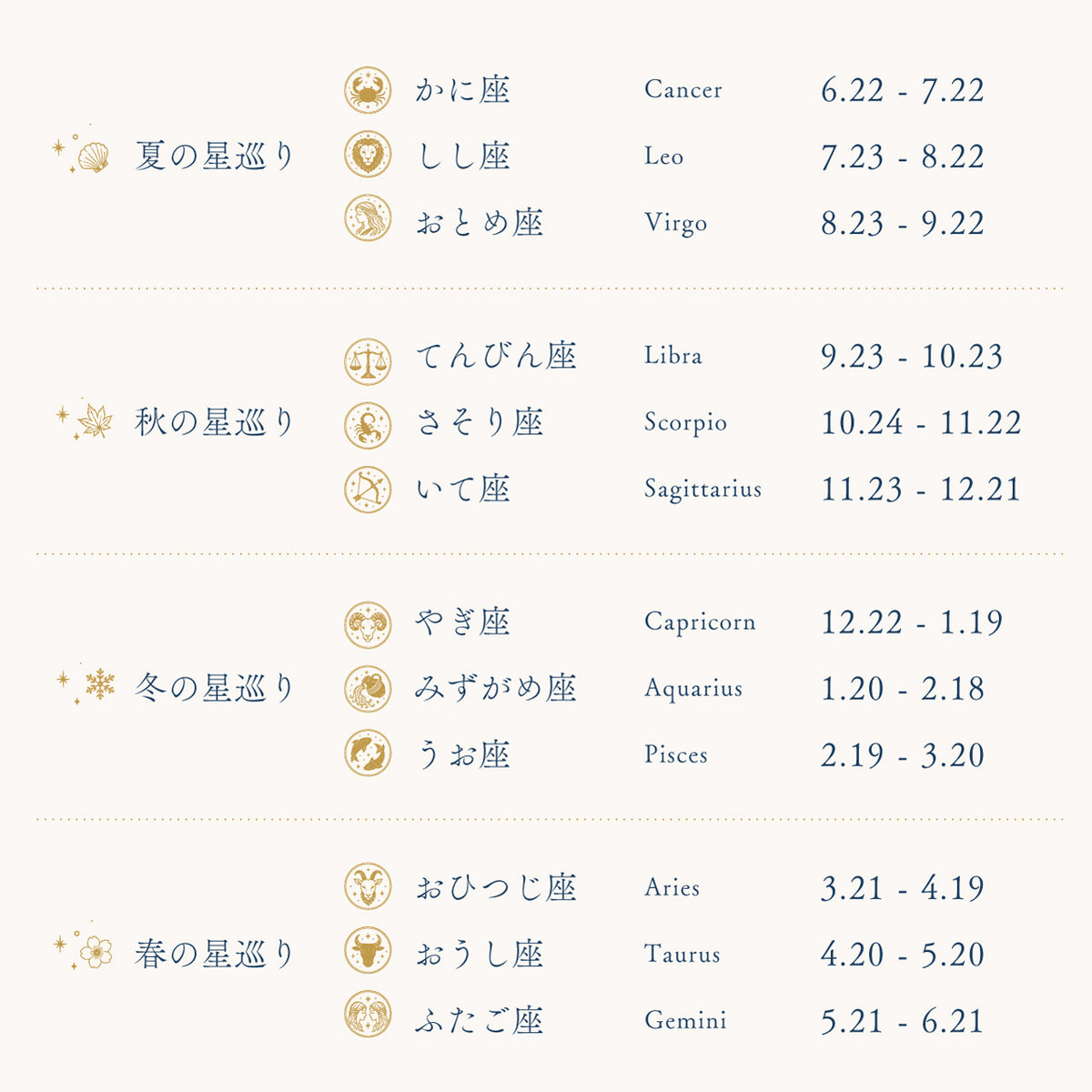Click the Pisces fish emblem
Screen dimensions: 1092x1092
[x=368, y=753]
